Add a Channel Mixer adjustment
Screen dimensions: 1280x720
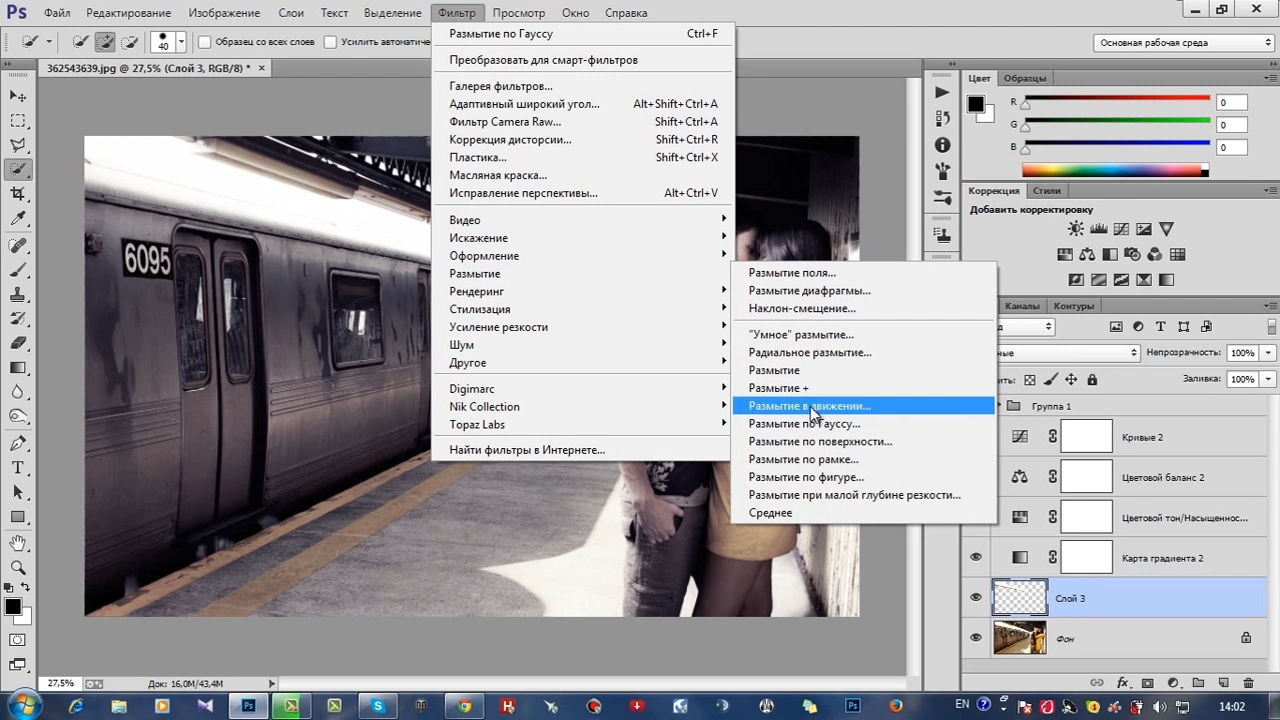tap(1155, 255)
